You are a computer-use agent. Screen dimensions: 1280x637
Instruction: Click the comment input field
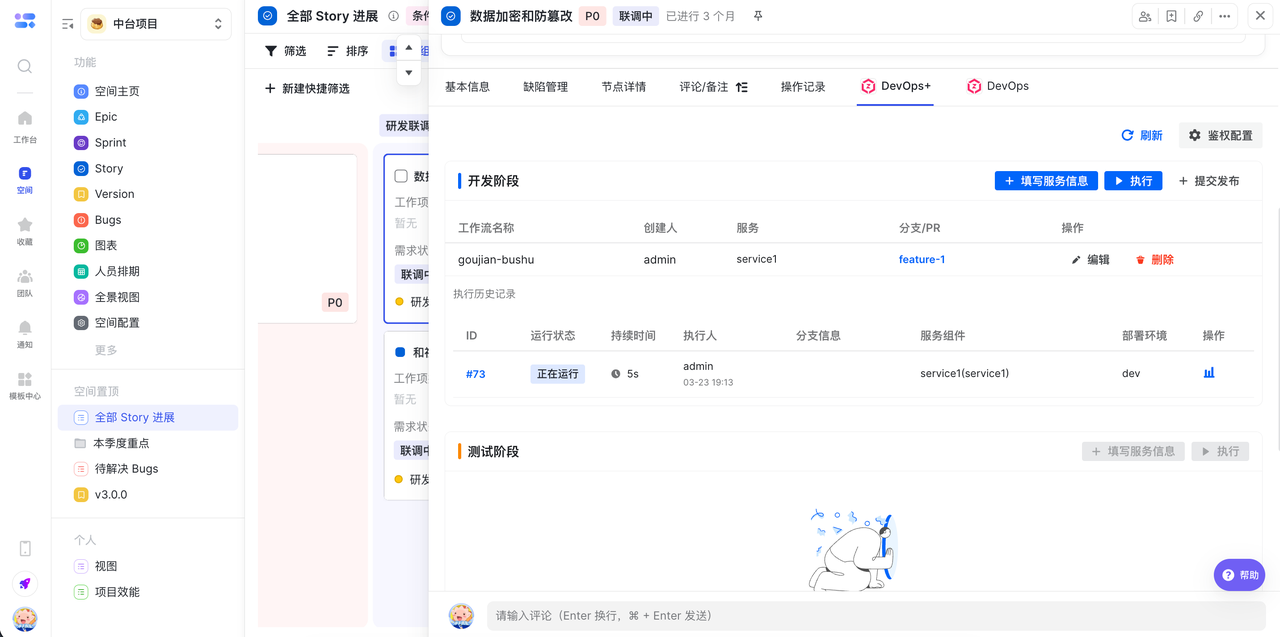tap(875, 616)
